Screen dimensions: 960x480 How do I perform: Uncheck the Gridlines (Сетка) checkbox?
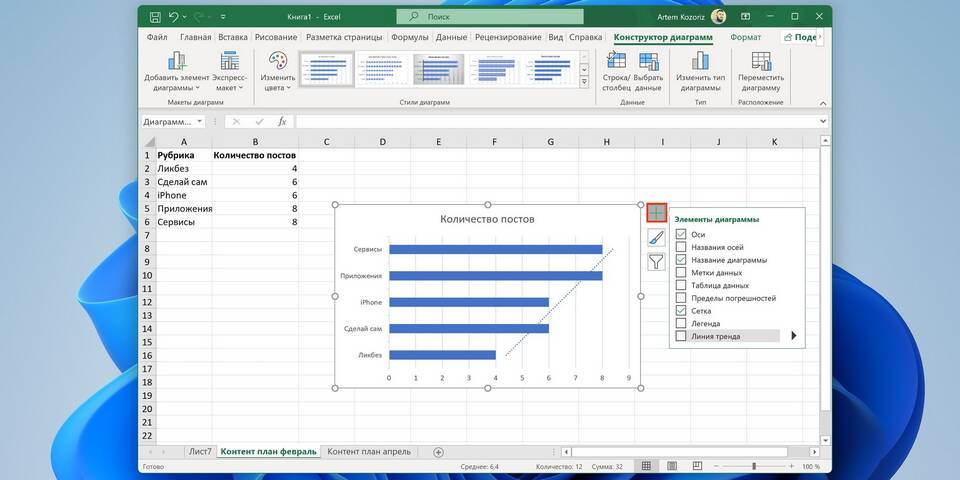coord(681,311)
